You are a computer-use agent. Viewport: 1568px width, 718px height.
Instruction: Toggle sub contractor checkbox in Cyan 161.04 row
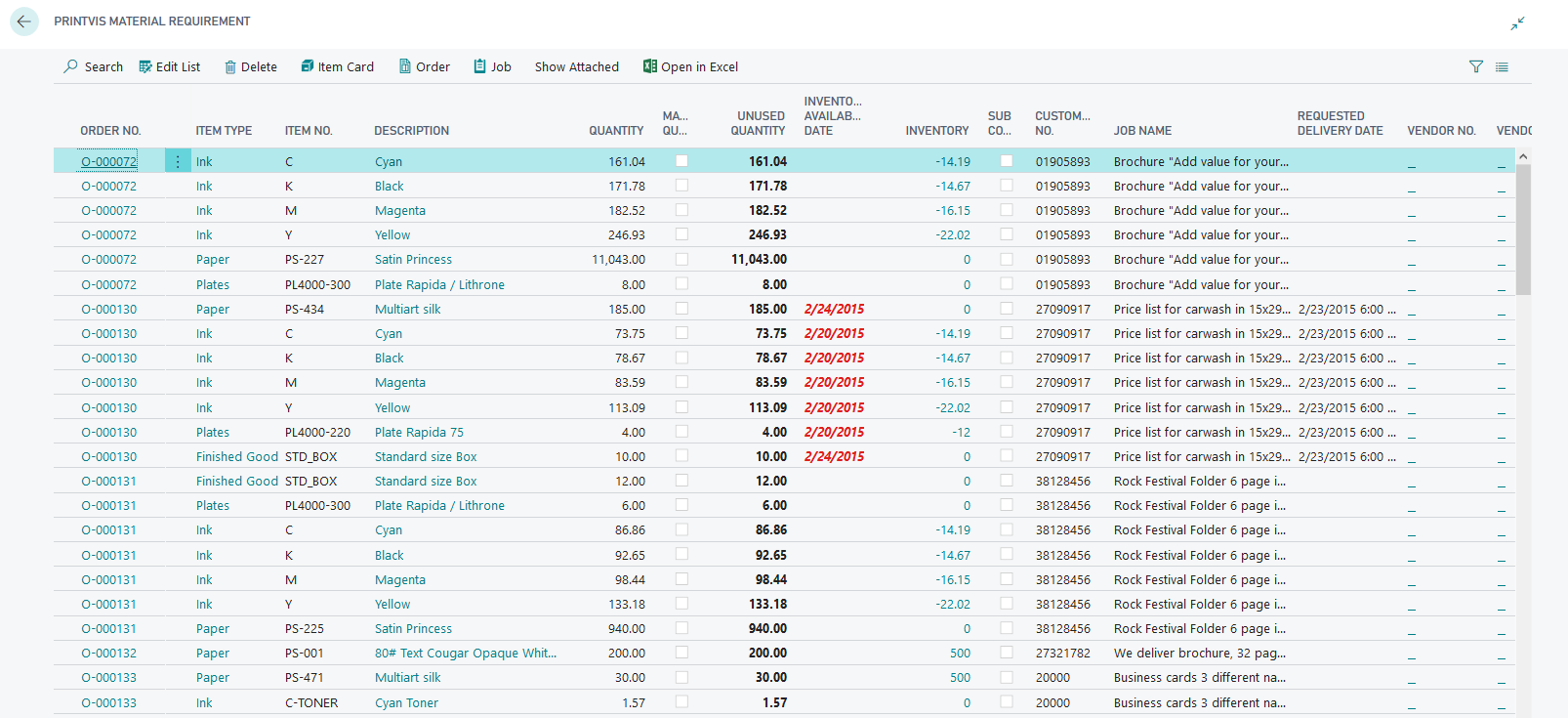[x=1007, y=161]
